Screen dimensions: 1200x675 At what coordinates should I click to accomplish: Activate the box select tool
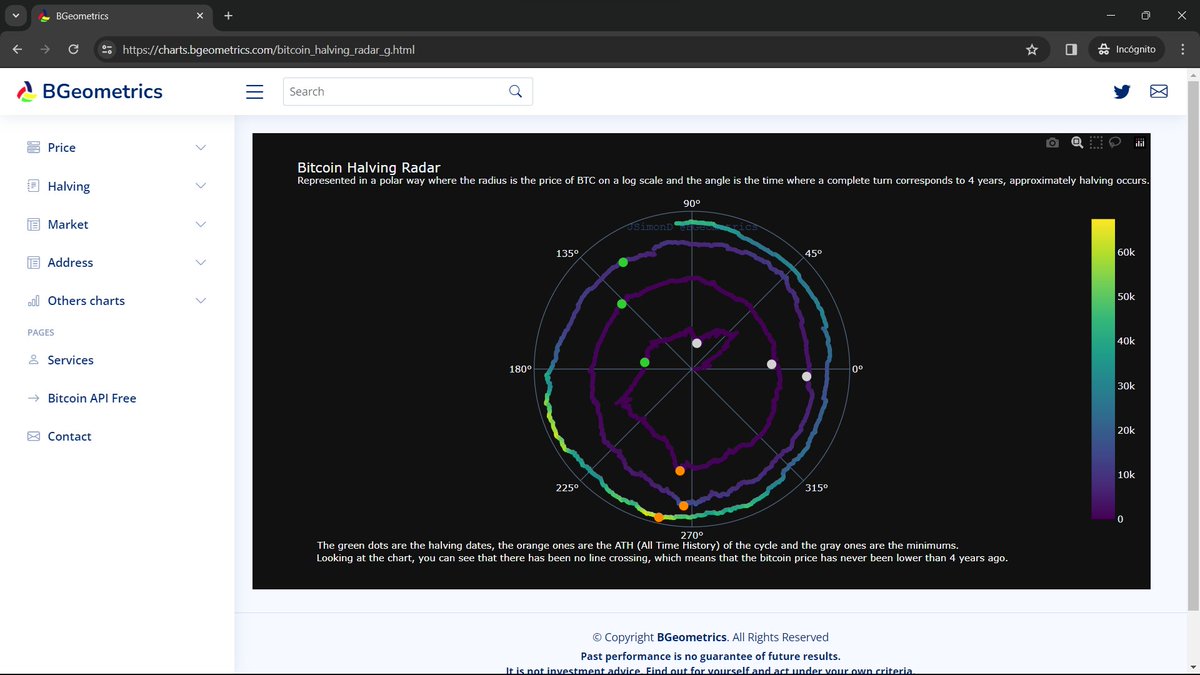(1096, 143)
